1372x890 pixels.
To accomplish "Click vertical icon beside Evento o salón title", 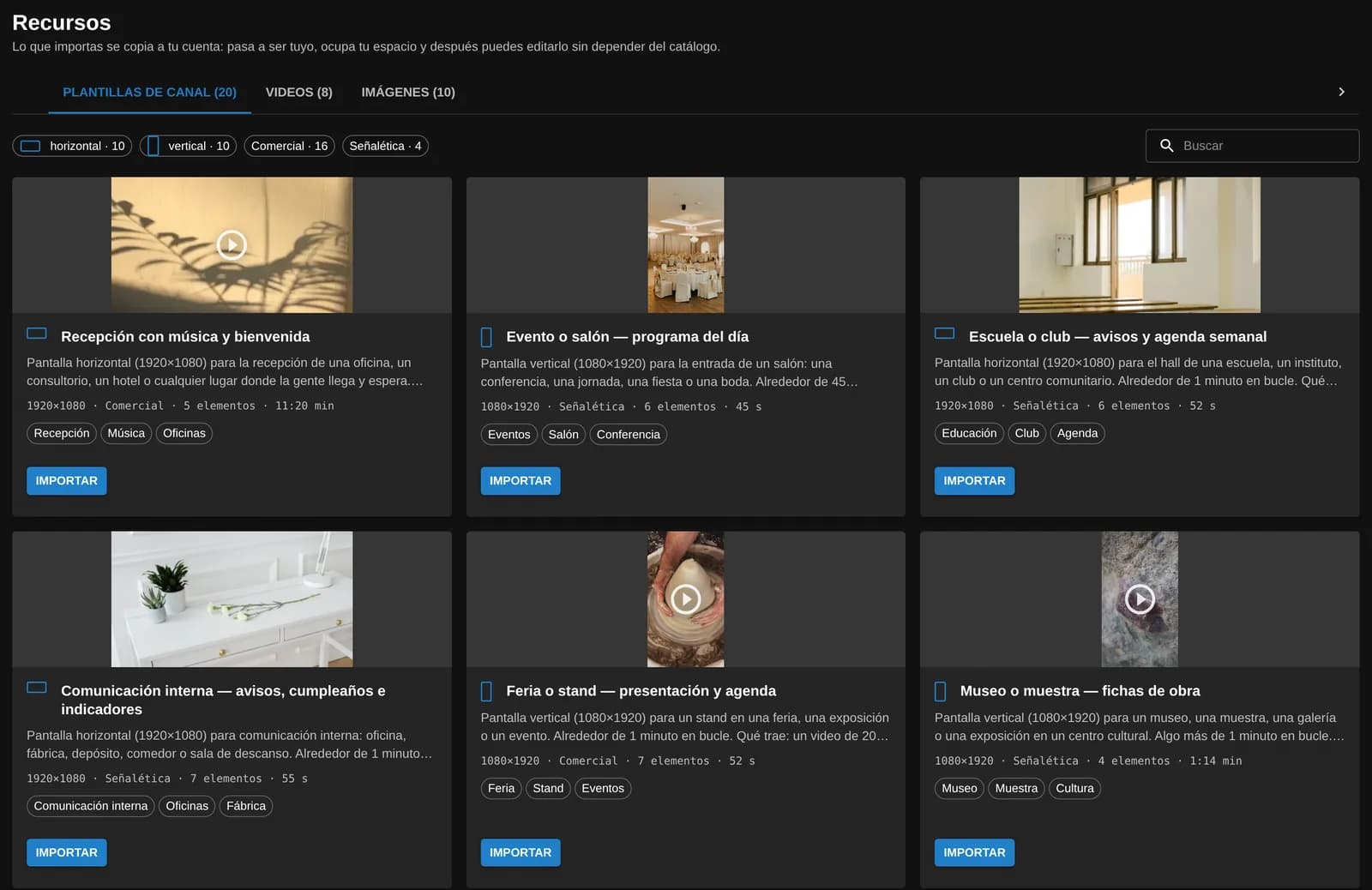I will pos(486,337).
